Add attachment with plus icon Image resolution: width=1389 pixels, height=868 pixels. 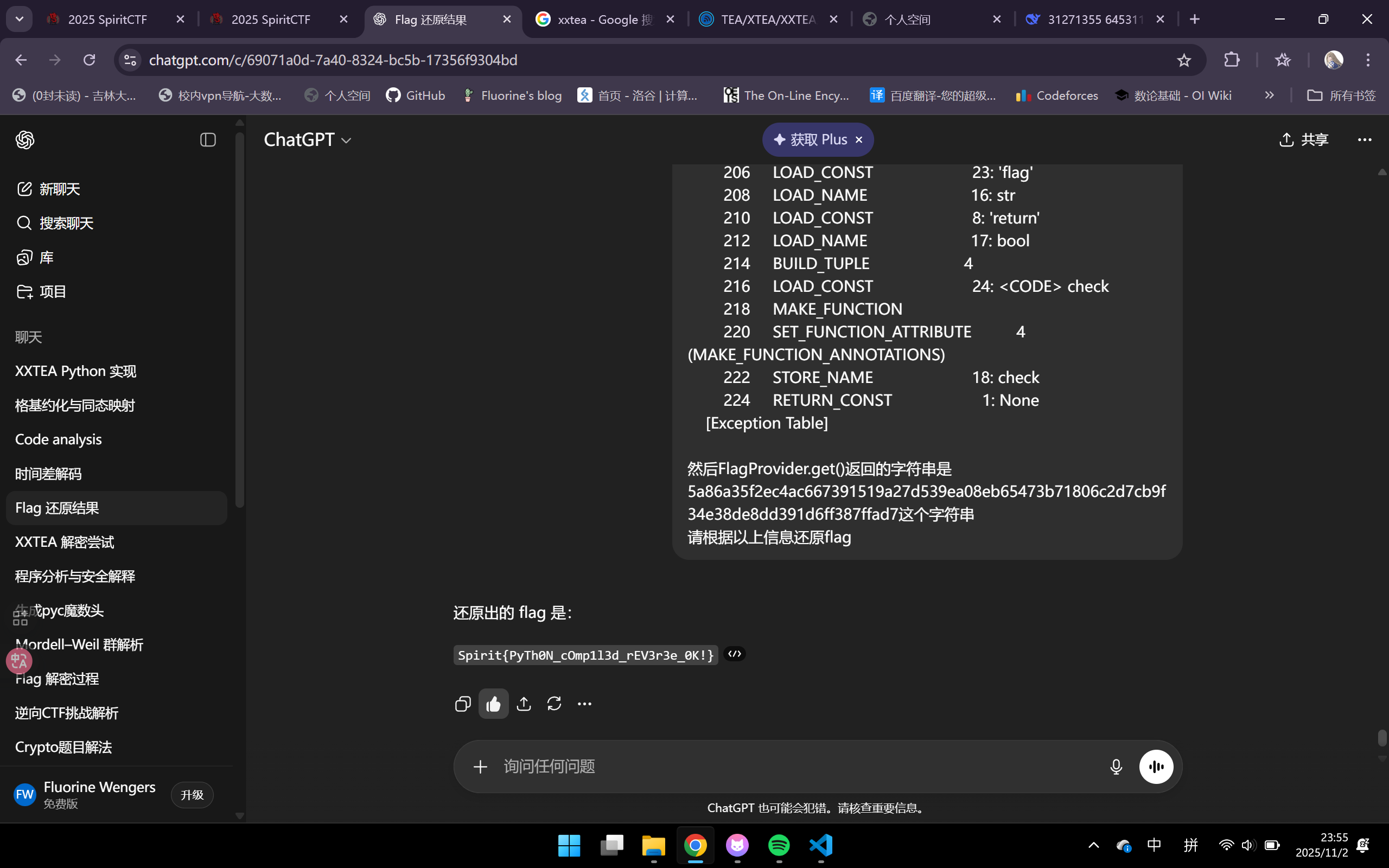[x=480, y=767]
